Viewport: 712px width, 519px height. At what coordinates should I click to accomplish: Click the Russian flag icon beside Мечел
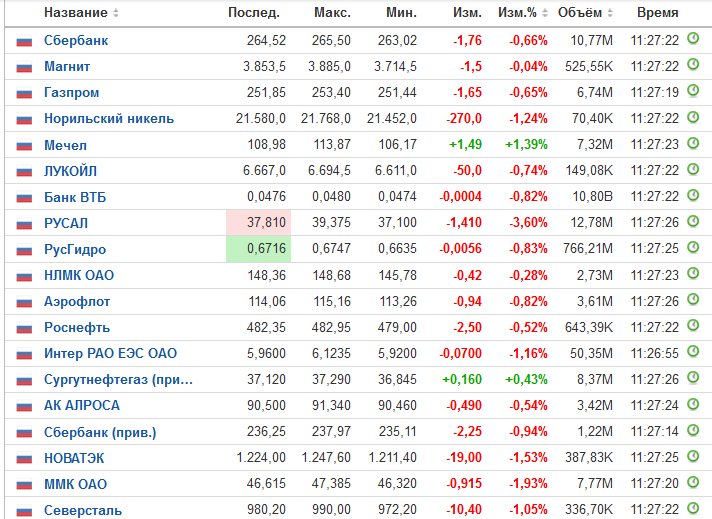24,146
